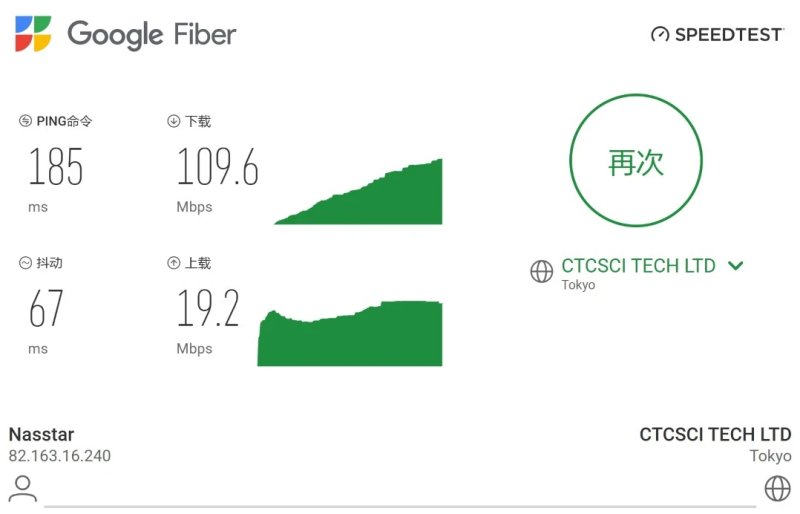Click the globe icon at bottom right
The image size is (800, 514).
click(x=778, y=488)
